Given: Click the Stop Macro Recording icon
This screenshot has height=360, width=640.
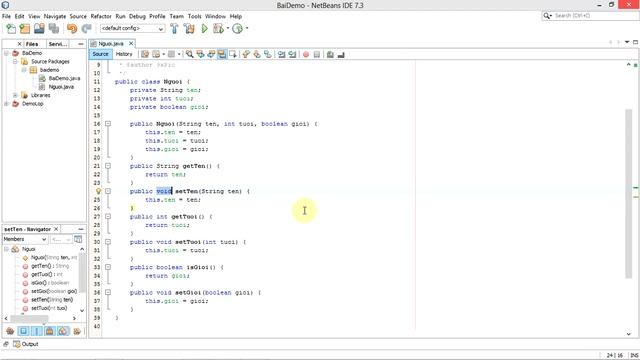Looking at the screenshot, I should 317,54.
